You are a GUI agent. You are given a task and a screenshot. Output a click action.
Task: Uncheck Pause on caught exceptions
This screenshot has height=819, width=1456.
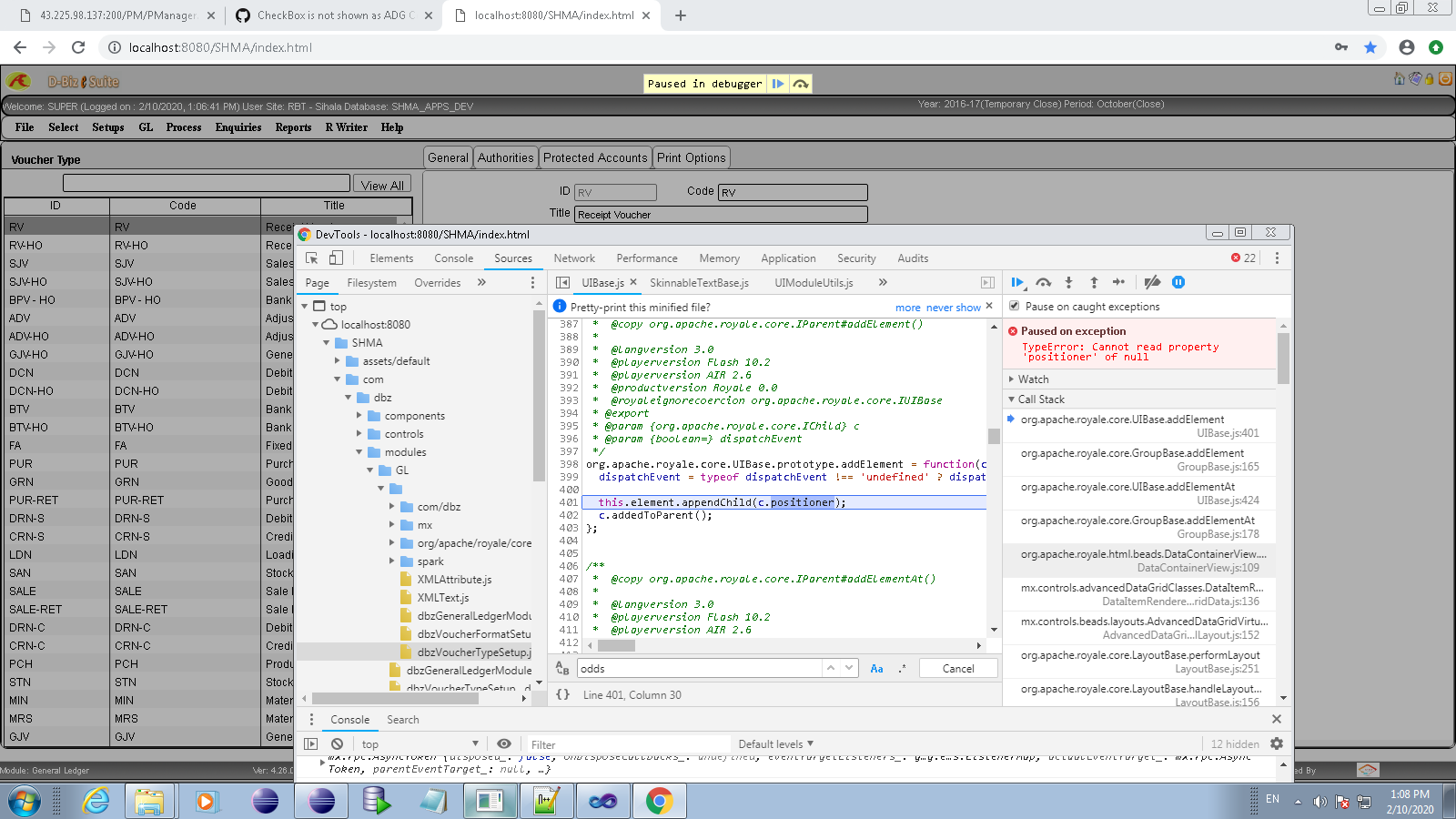(1015, 306)
